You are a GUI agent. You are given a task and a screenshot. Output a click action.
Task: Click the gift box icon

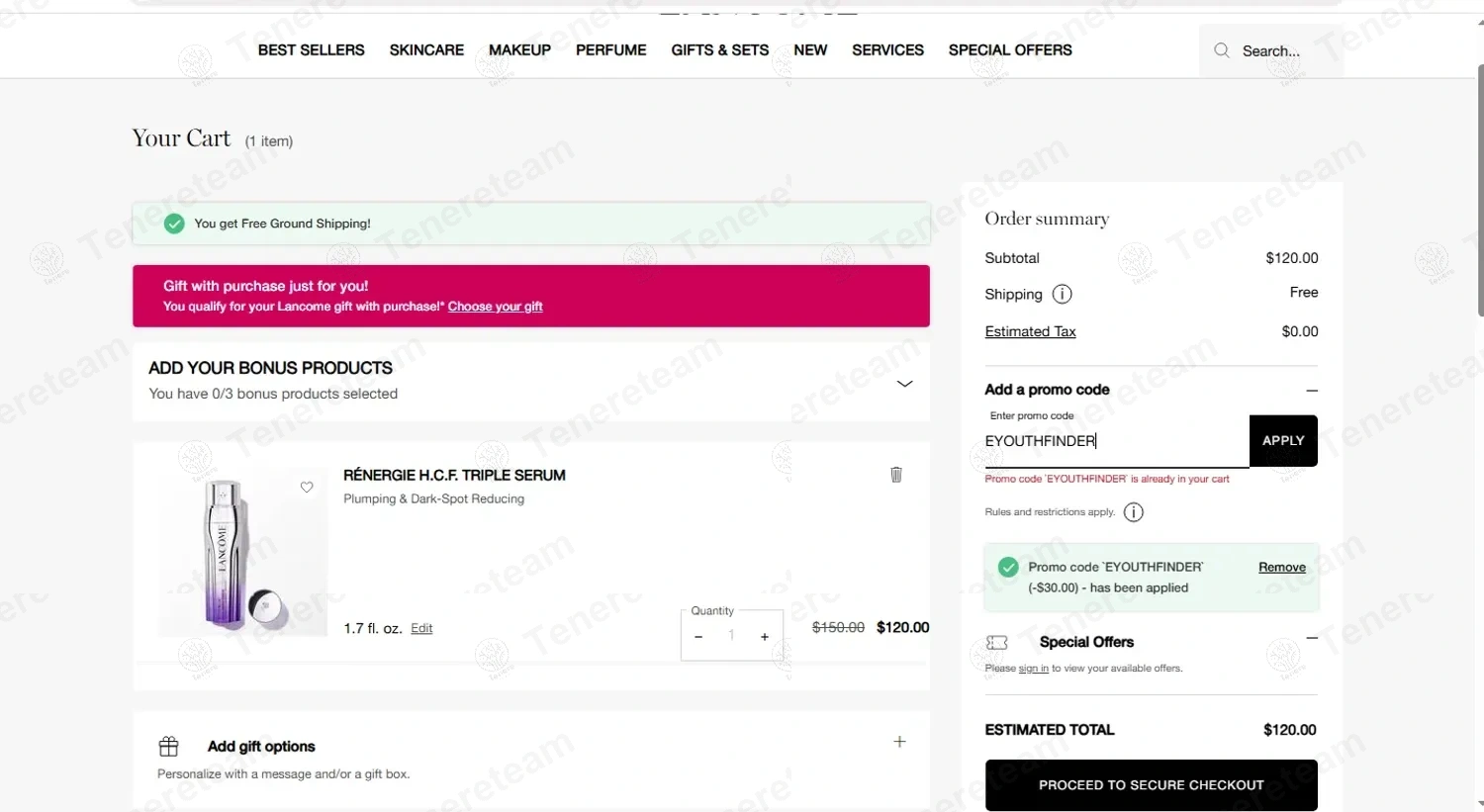point(169,746)
